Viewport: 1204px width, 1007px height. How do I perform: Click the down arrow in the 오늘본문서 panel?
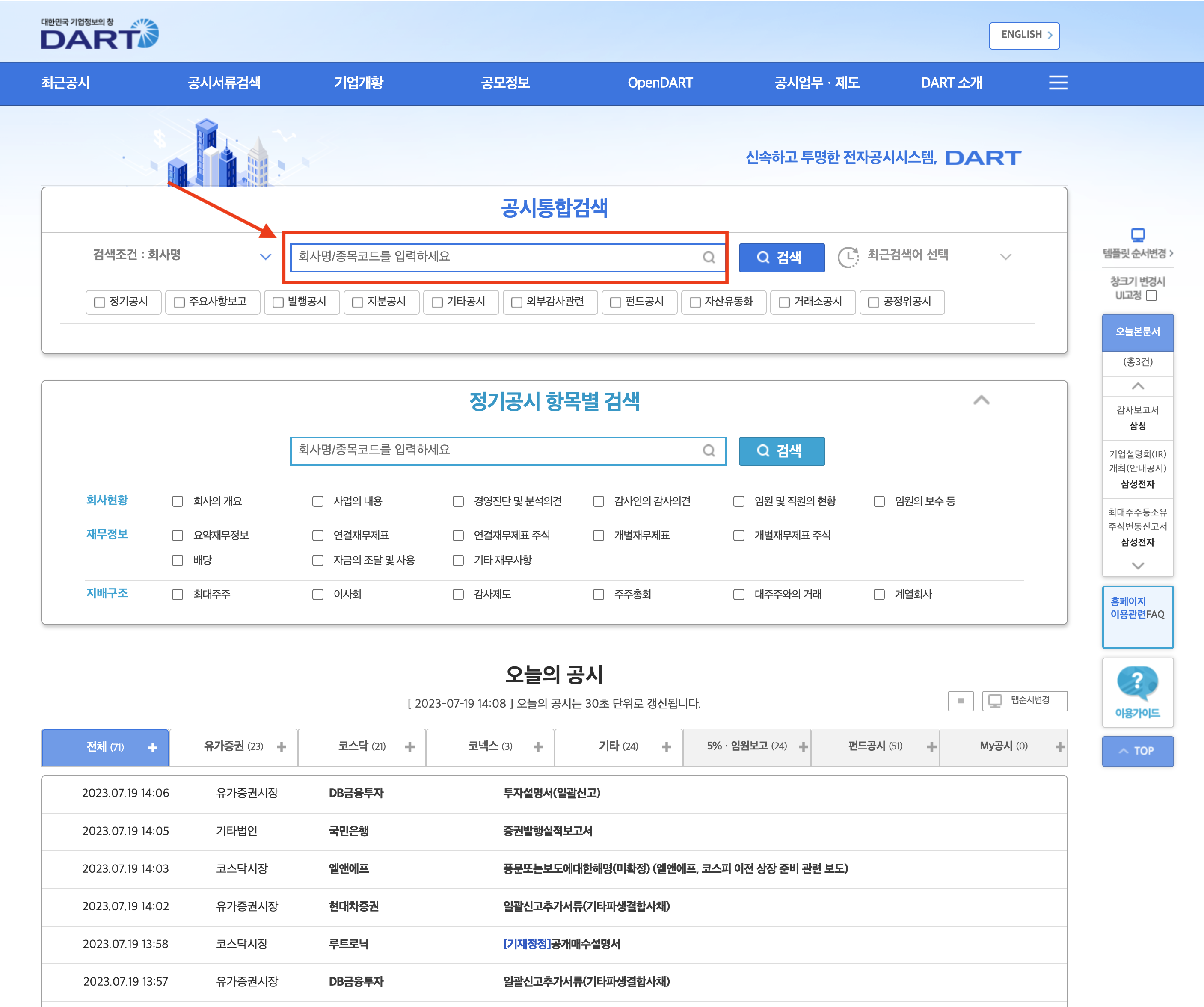(x=1138, y=566)
